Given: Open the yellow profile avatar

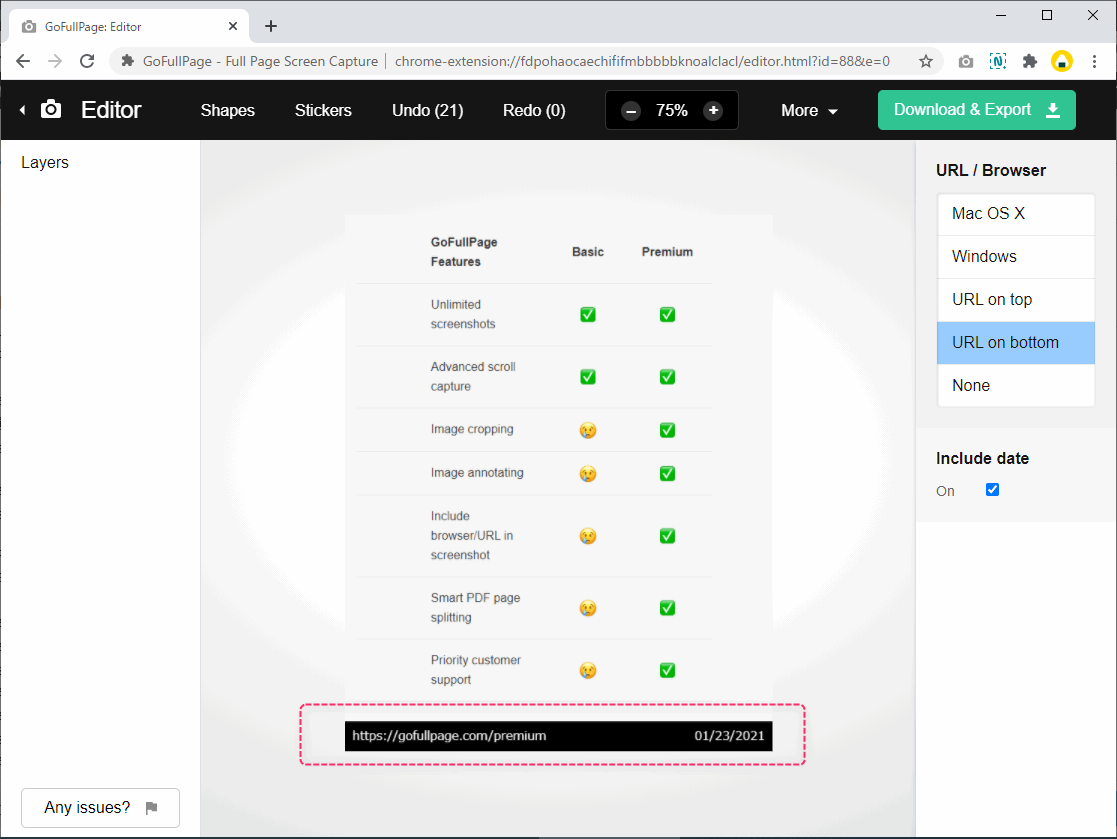Looking at the screenshot, I should tap(1061, 61).
